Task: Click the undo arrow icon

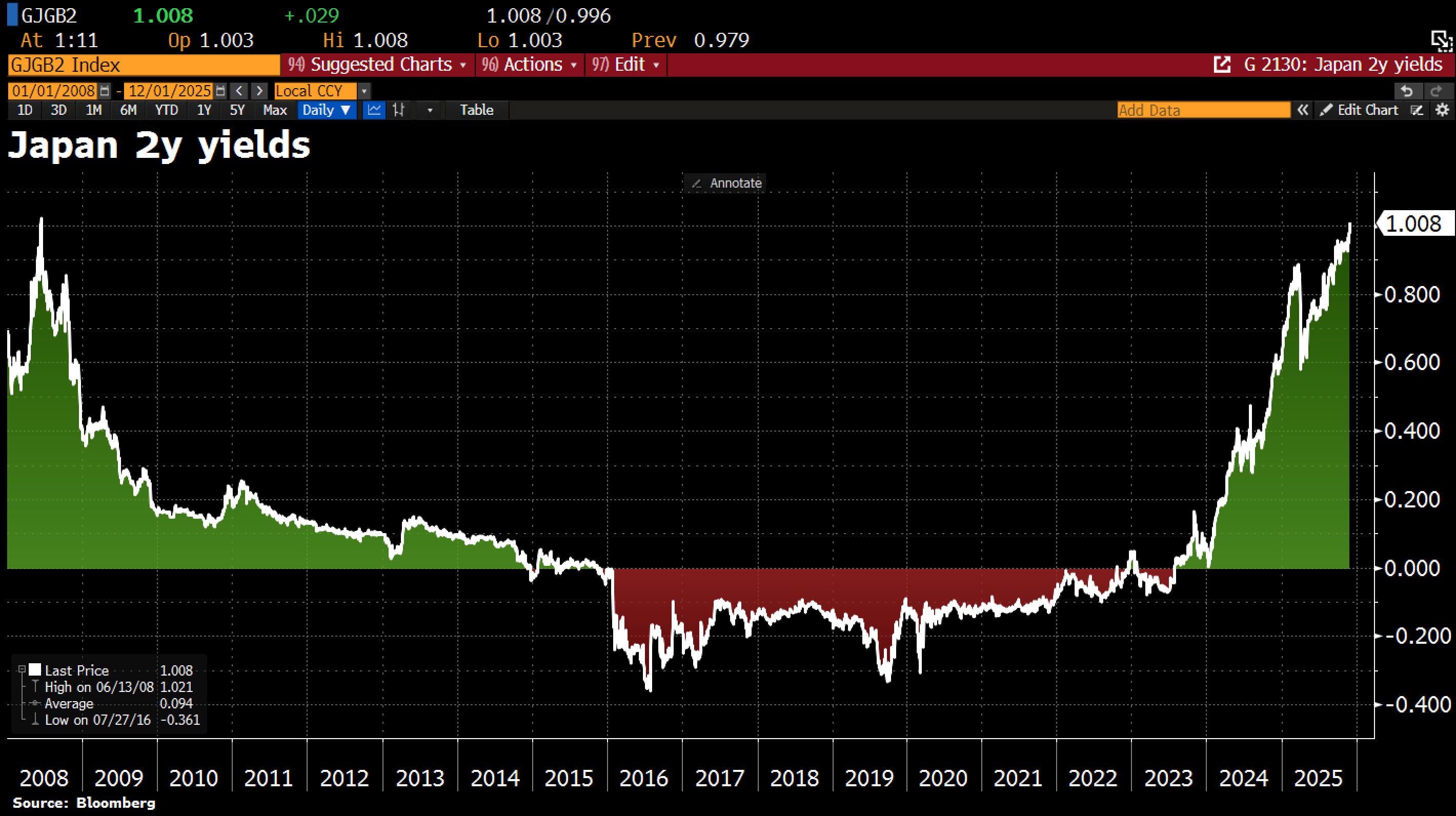Action: pos(1407,91)
